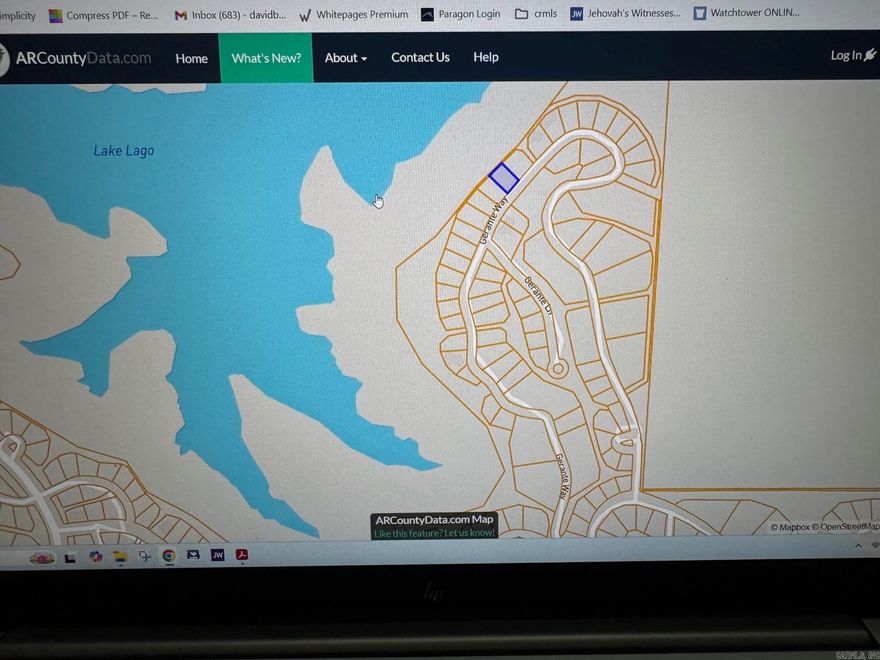
Task: Open Adobe Acrobat from the taskbar
Action: (241, 555)
